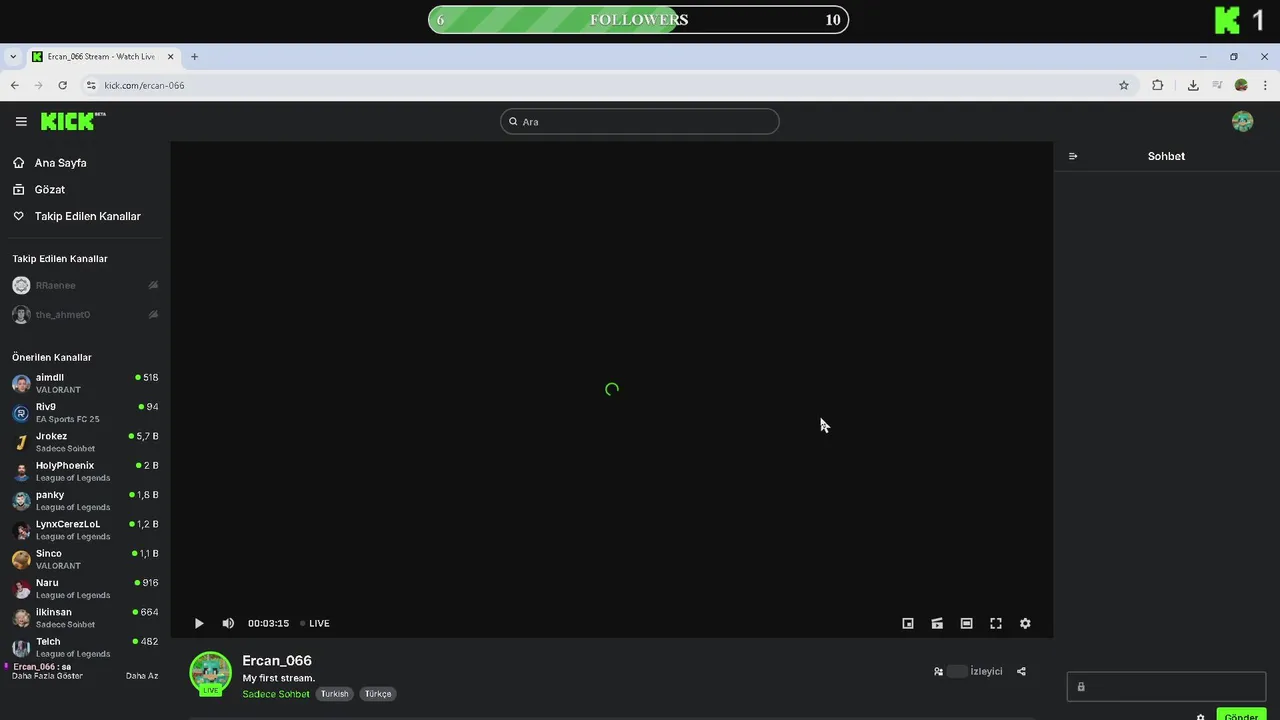Click the loading spinner in video player
Image resolution: width=1280 pixels, height=720 pixels.
(612, 390)
